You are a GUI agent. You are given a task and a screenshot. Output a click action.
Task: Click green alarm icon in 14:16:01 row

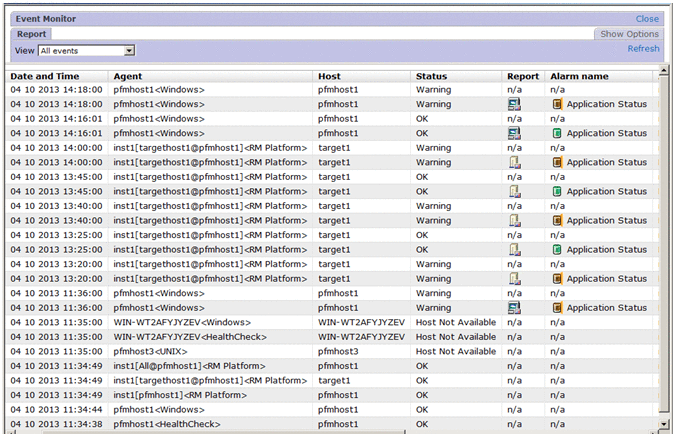558,133
